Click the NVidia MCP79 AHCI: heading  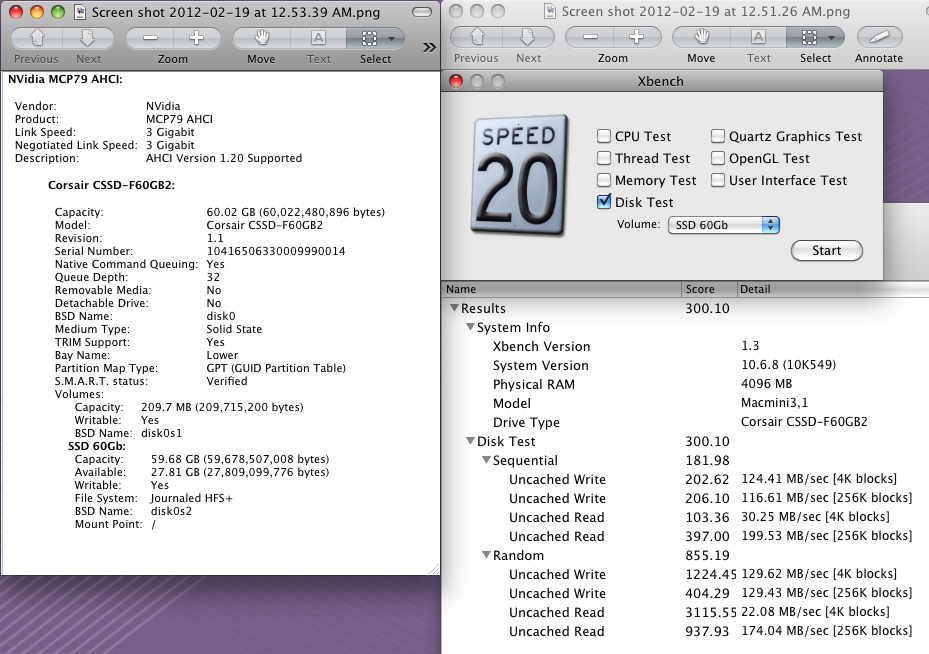coord(65,79)
